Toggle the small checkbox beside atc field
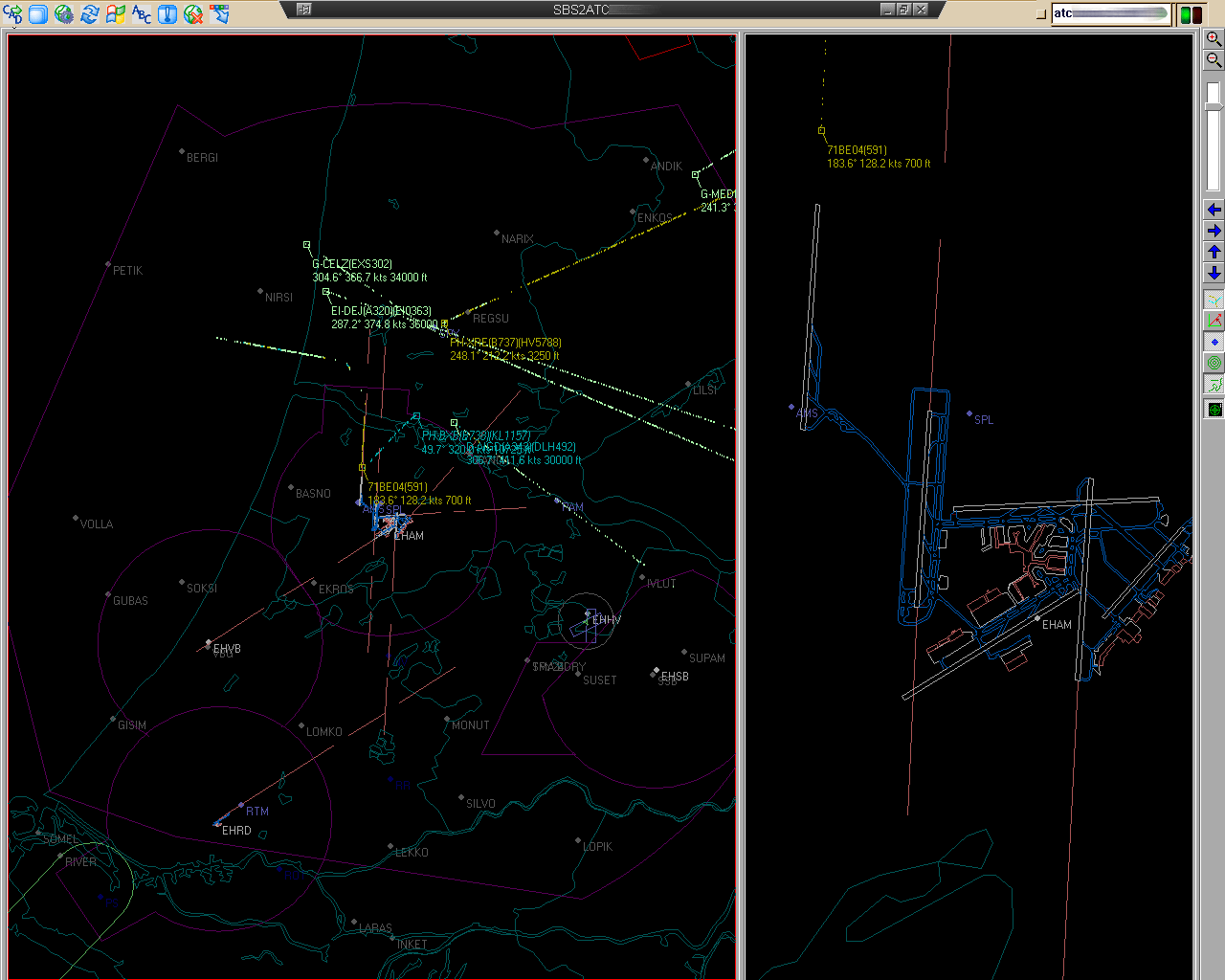 click(1041, 14)
